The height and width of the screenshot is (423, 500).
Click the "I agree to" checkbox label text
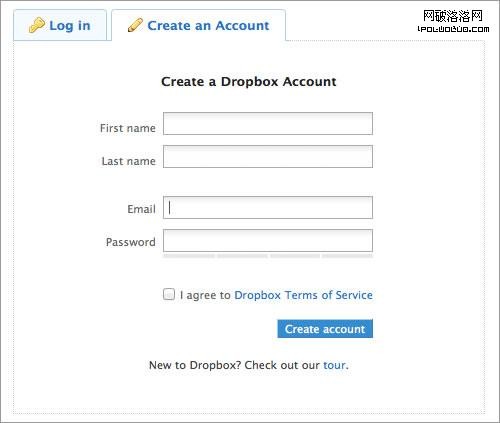(205, 295)
